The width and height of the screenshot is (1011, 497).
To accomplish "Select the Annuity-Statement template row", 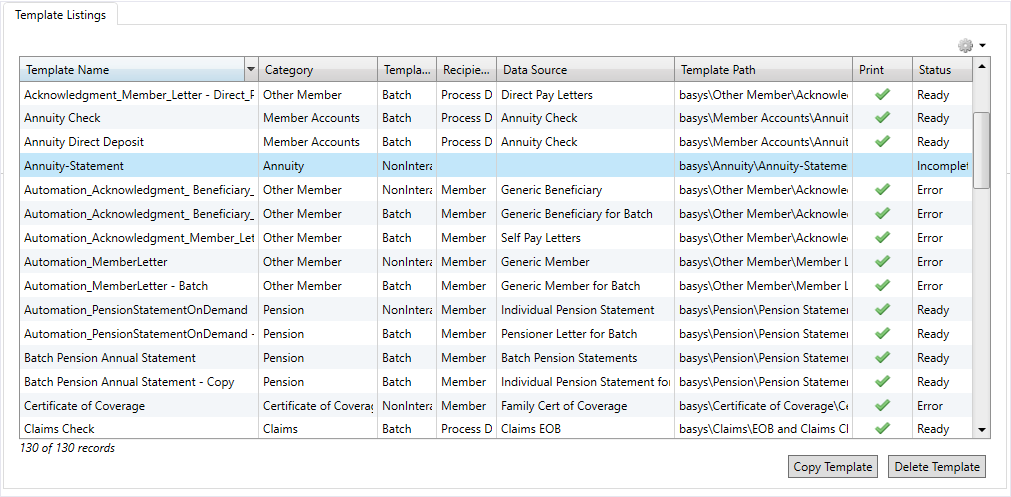I will click(x=138, y=166).
